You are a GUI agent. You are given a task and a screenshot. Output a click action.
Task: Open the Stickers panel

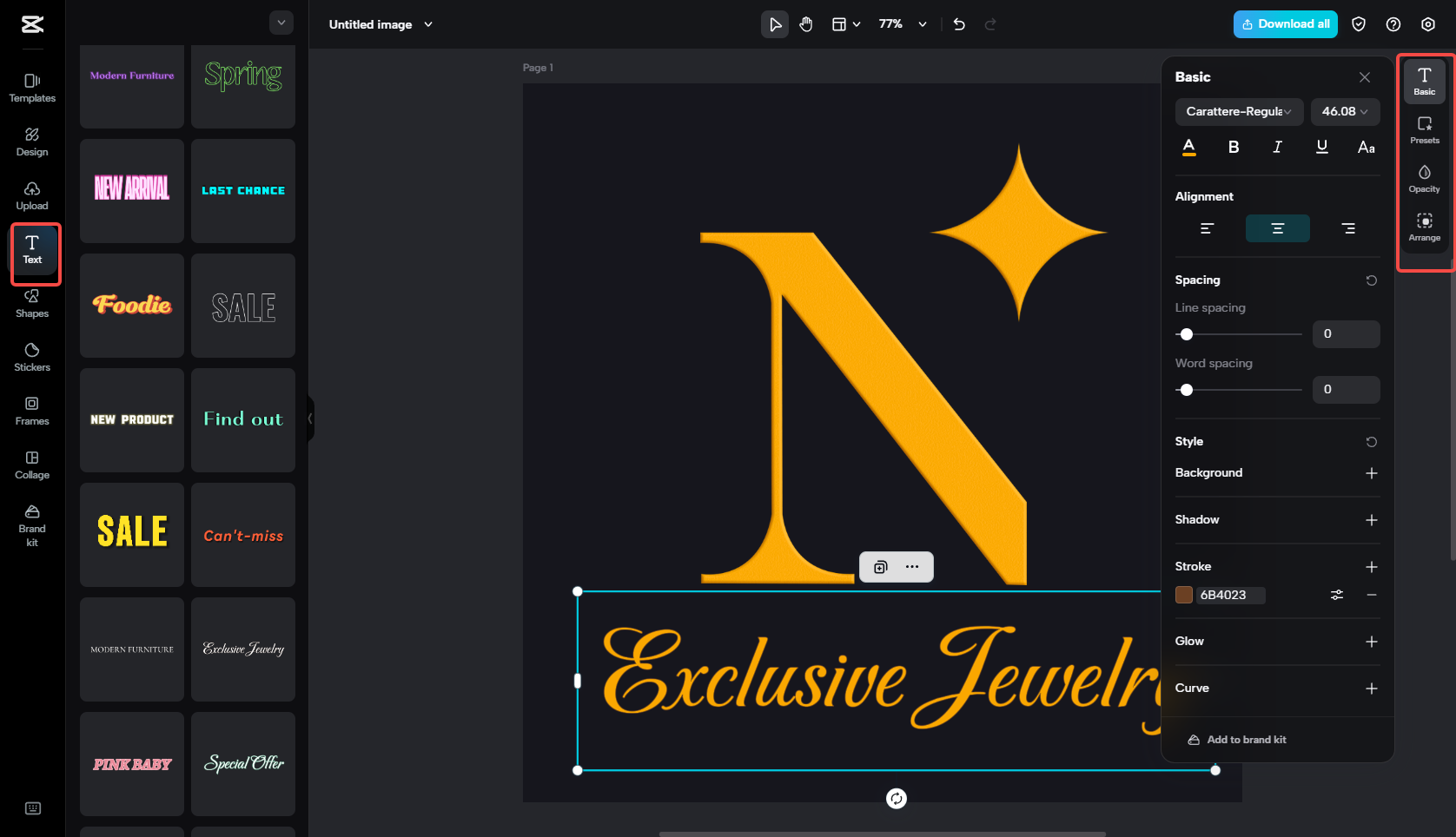click(x=32, y=356)
